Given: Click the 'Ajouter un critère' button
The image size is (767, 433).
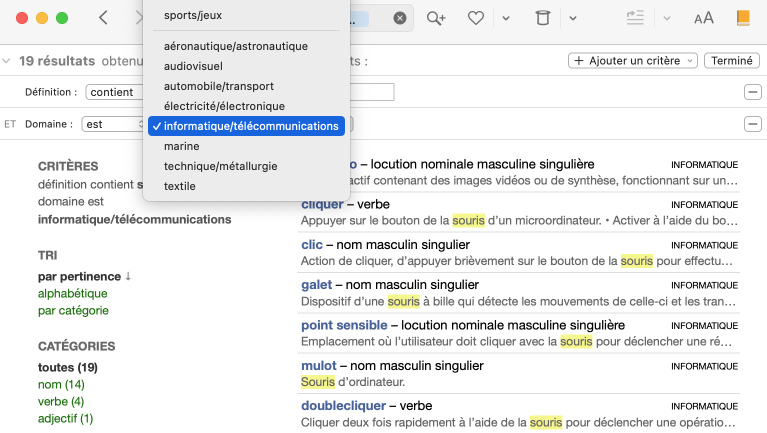Looking at the screenshot, I should [x=633, y=61].
